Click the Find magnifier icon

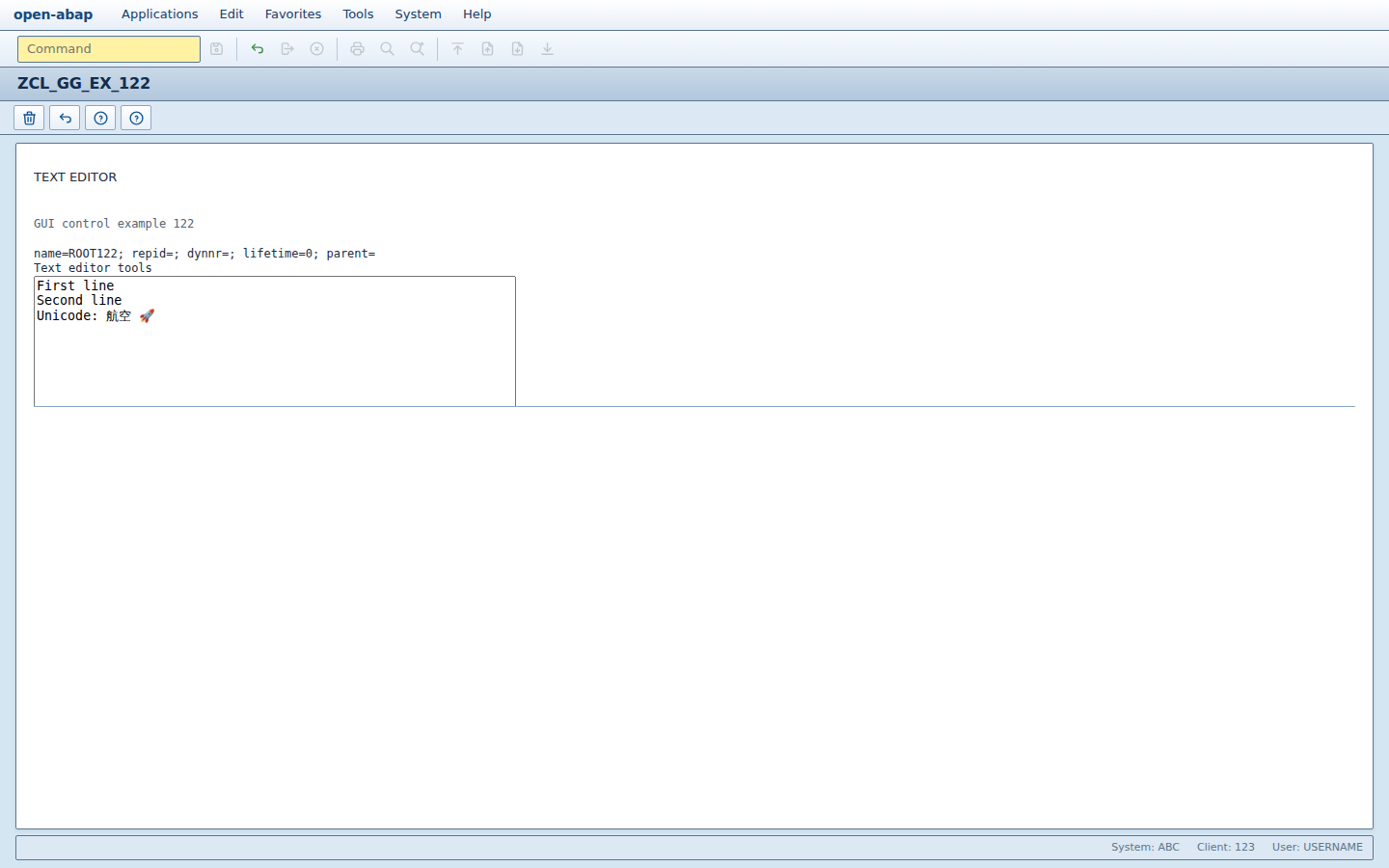[x=388, y=49]
